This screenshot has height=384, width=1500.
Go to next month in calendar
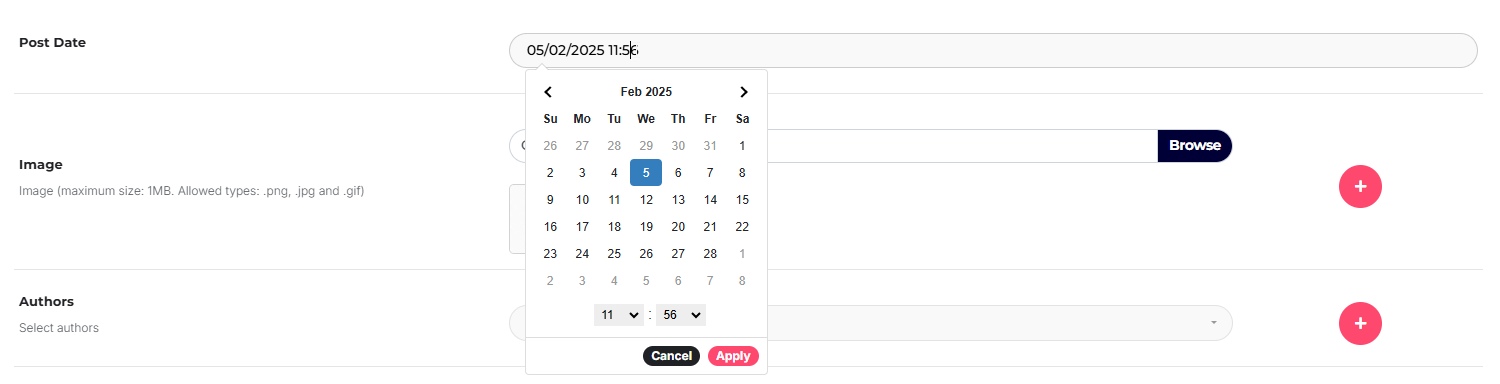(x=743, y=92)
